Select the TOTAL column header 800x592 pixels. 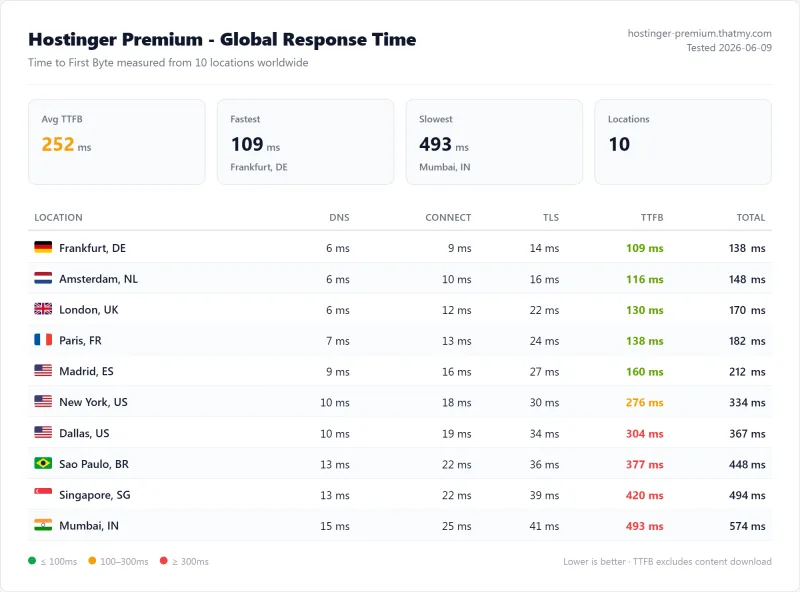751,217
